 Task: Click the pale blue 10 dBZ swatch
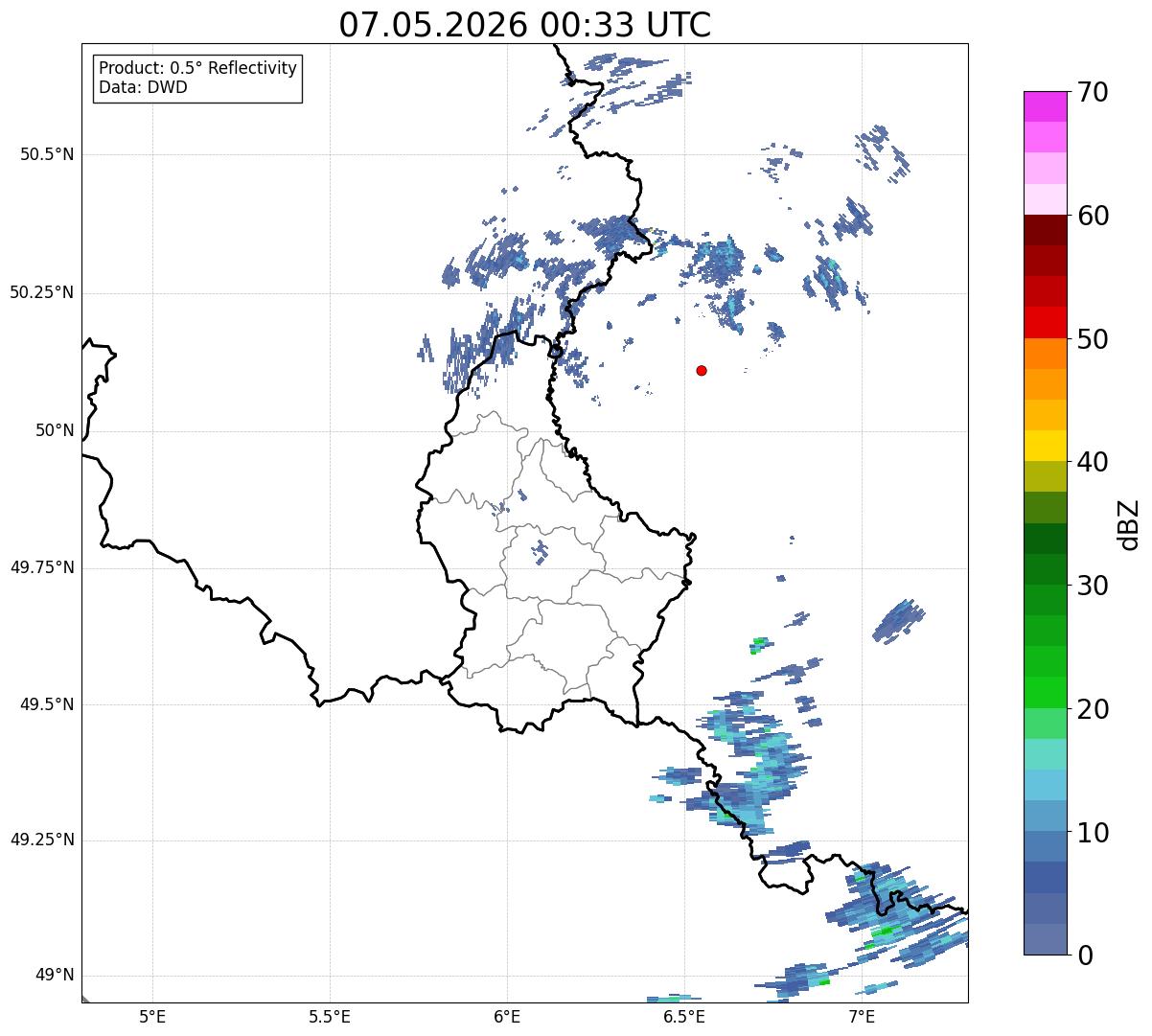(x=1046, y=816)
